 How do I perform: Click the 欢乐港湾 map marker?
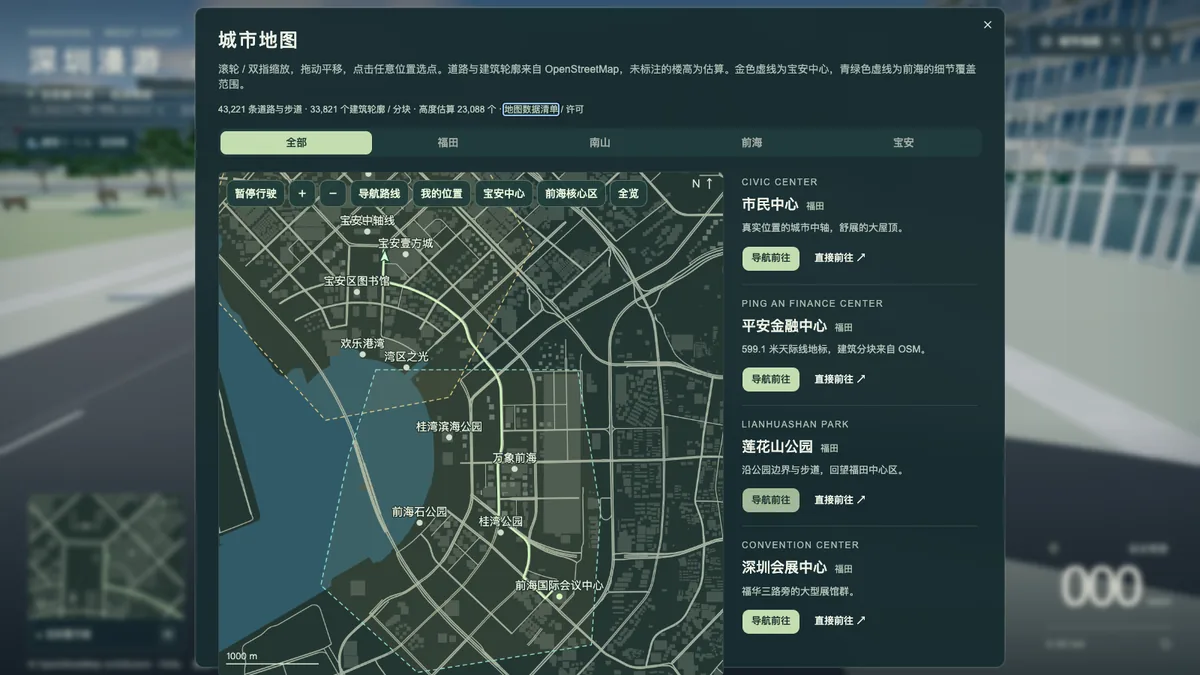click(x=362, y=353)
